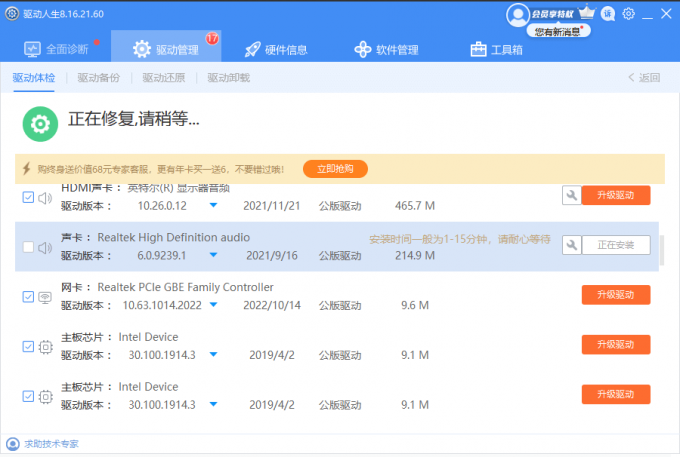680x457 pixels.
Task: Click wrench icon for Realtek audio driver
Action: click(571, 245)
